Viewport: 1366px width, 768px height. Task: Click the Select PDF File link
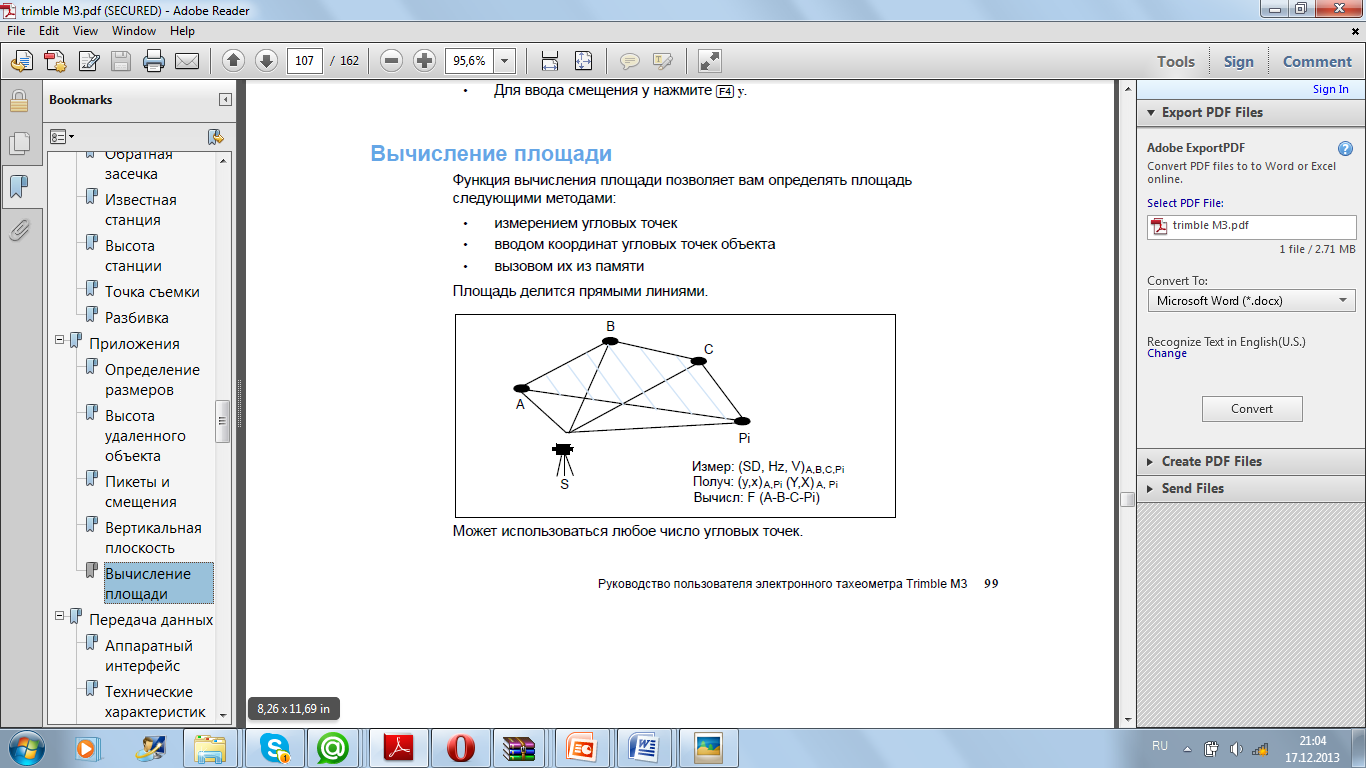coord(1185,203)
